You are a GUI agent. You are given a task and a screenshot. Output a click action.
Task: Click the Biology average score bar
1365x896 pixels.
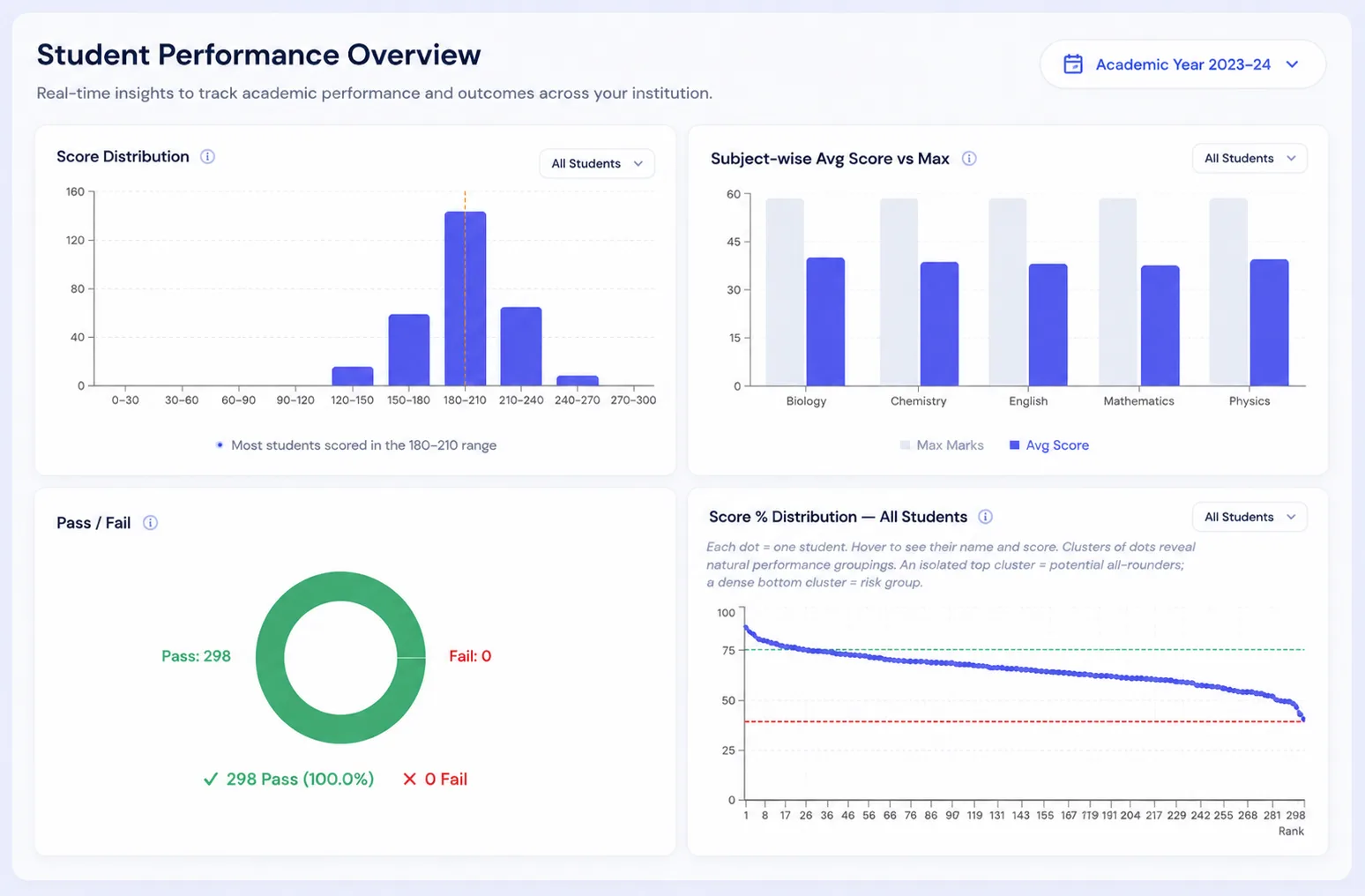(x=825, y=322)
